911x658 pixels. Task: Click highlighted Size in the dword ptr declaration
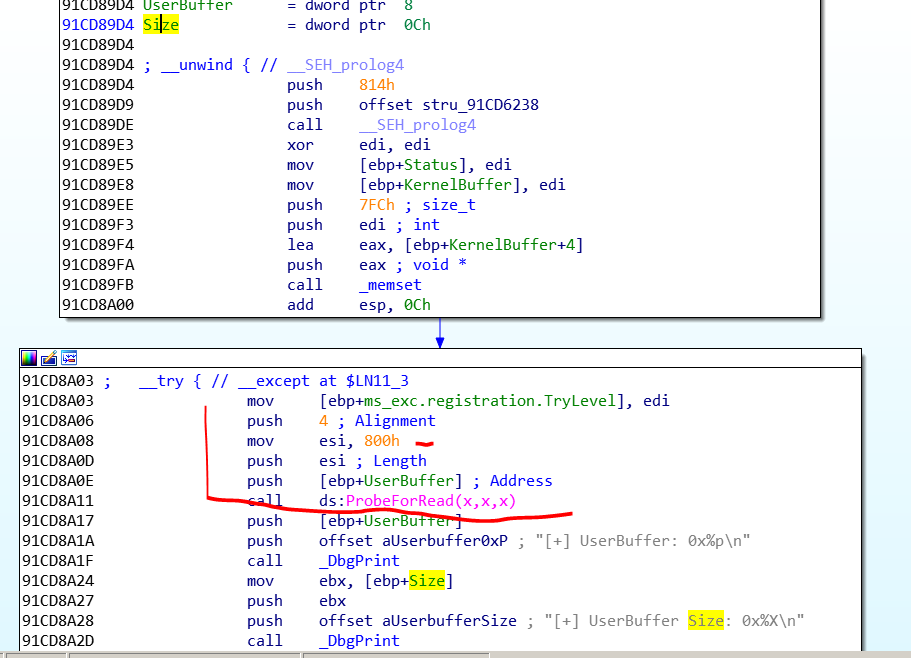click(161, 24)
